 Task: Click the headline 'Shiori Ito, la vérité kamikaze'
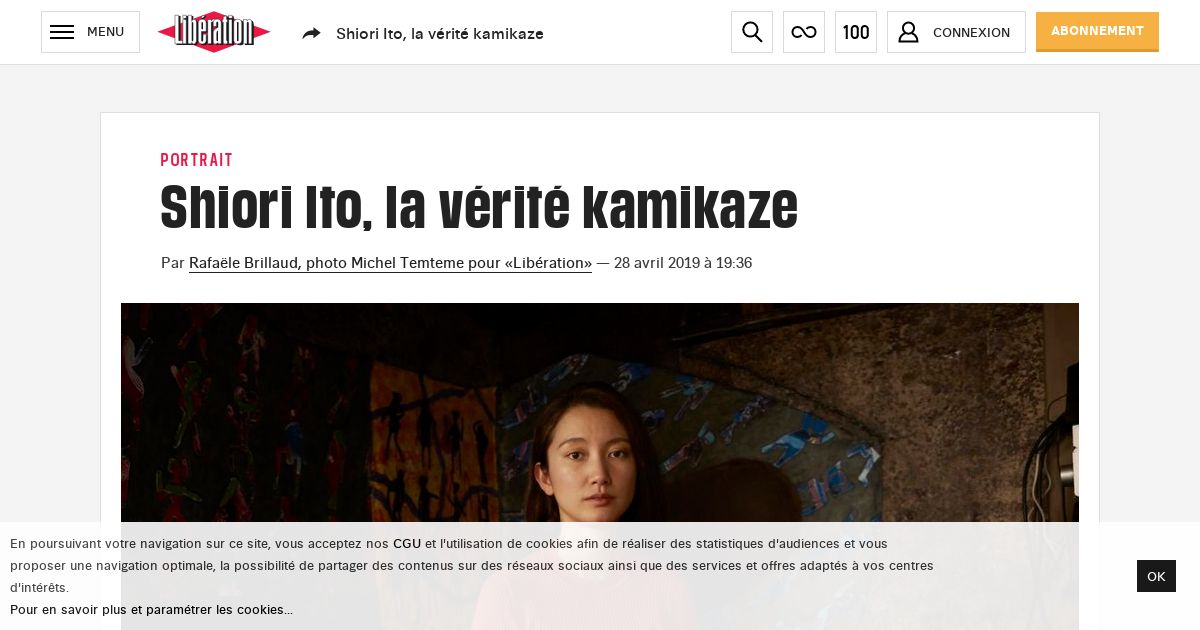tap(479, 208)
